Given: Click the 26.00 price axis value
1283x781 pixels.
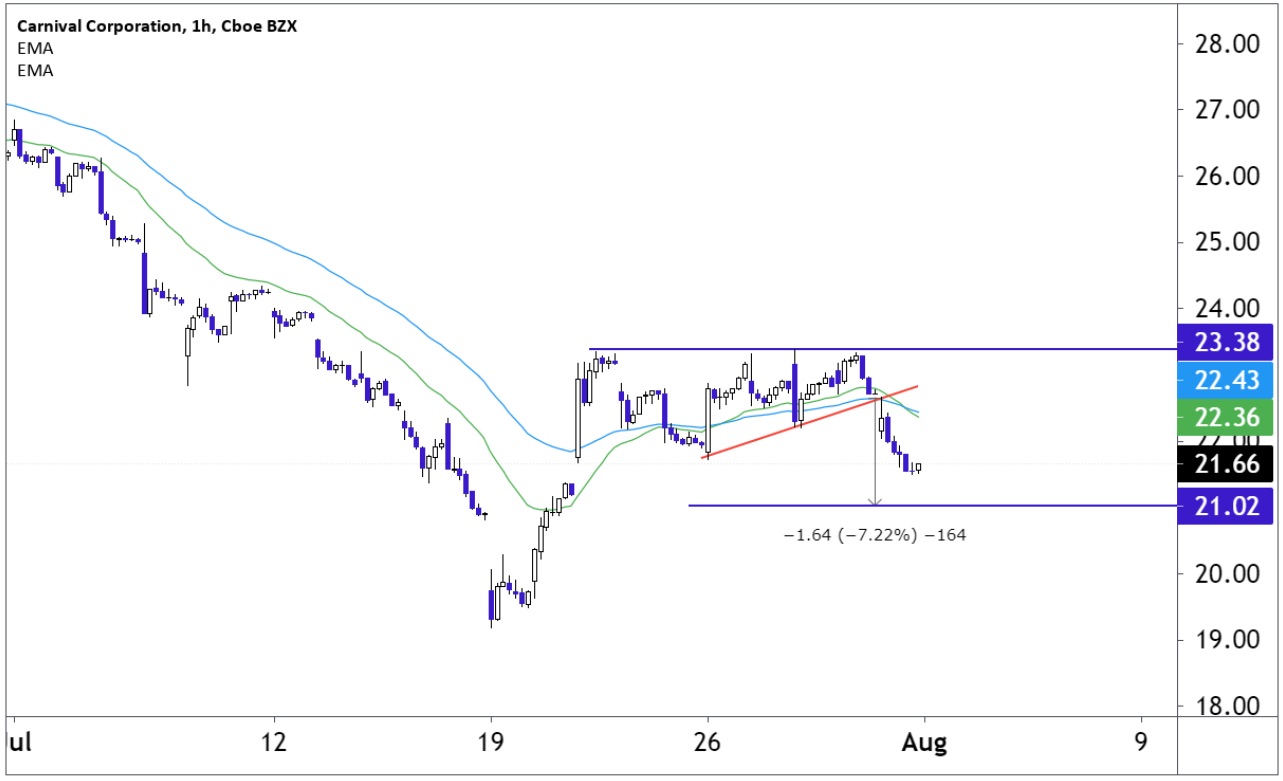Looking at the screenshot, I should pos(1225,176).
